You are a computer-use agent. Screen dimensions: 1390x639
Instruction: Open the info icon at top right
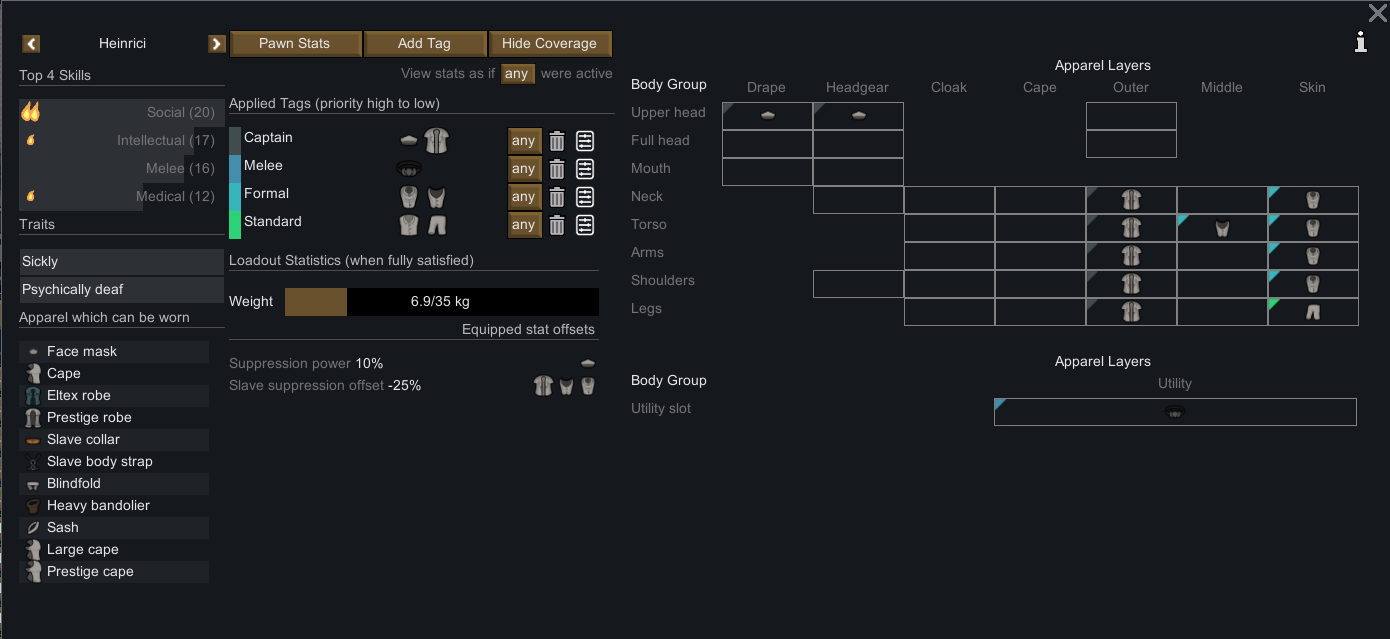click(x=1361, y=41)
